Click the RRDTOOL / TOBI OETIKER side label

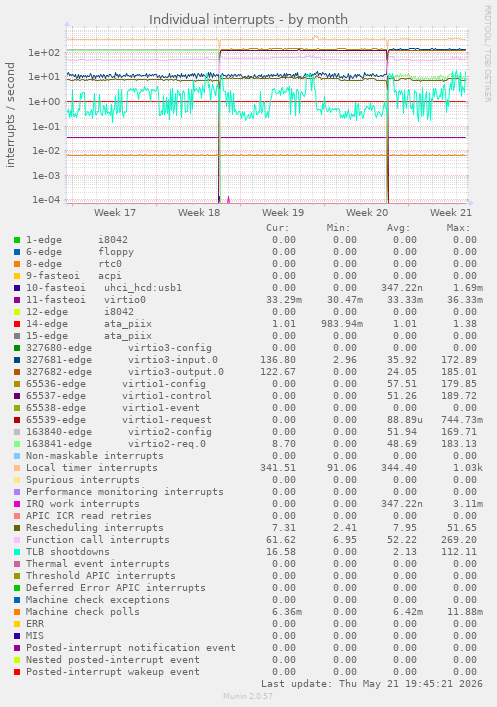click(x=487, y=53)
